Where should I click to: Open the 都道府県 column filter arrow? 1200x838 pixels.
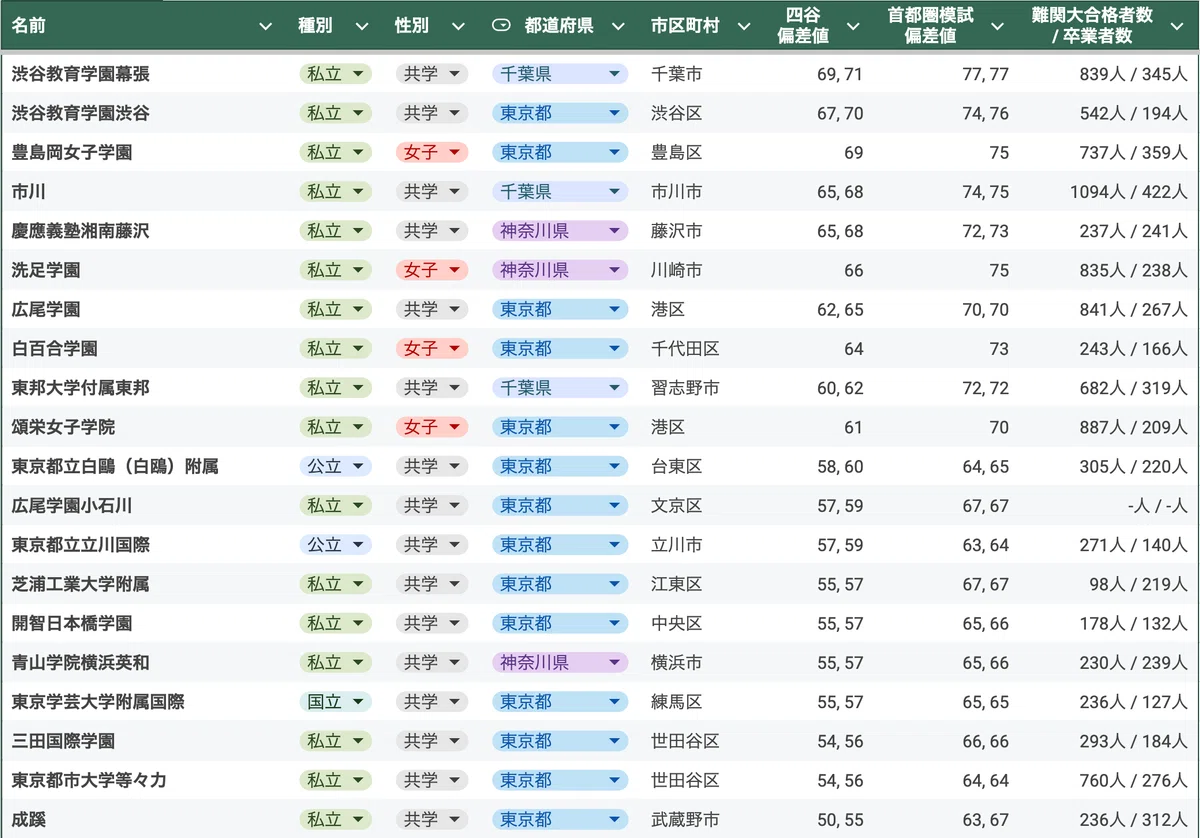click(x=618, y=27)
